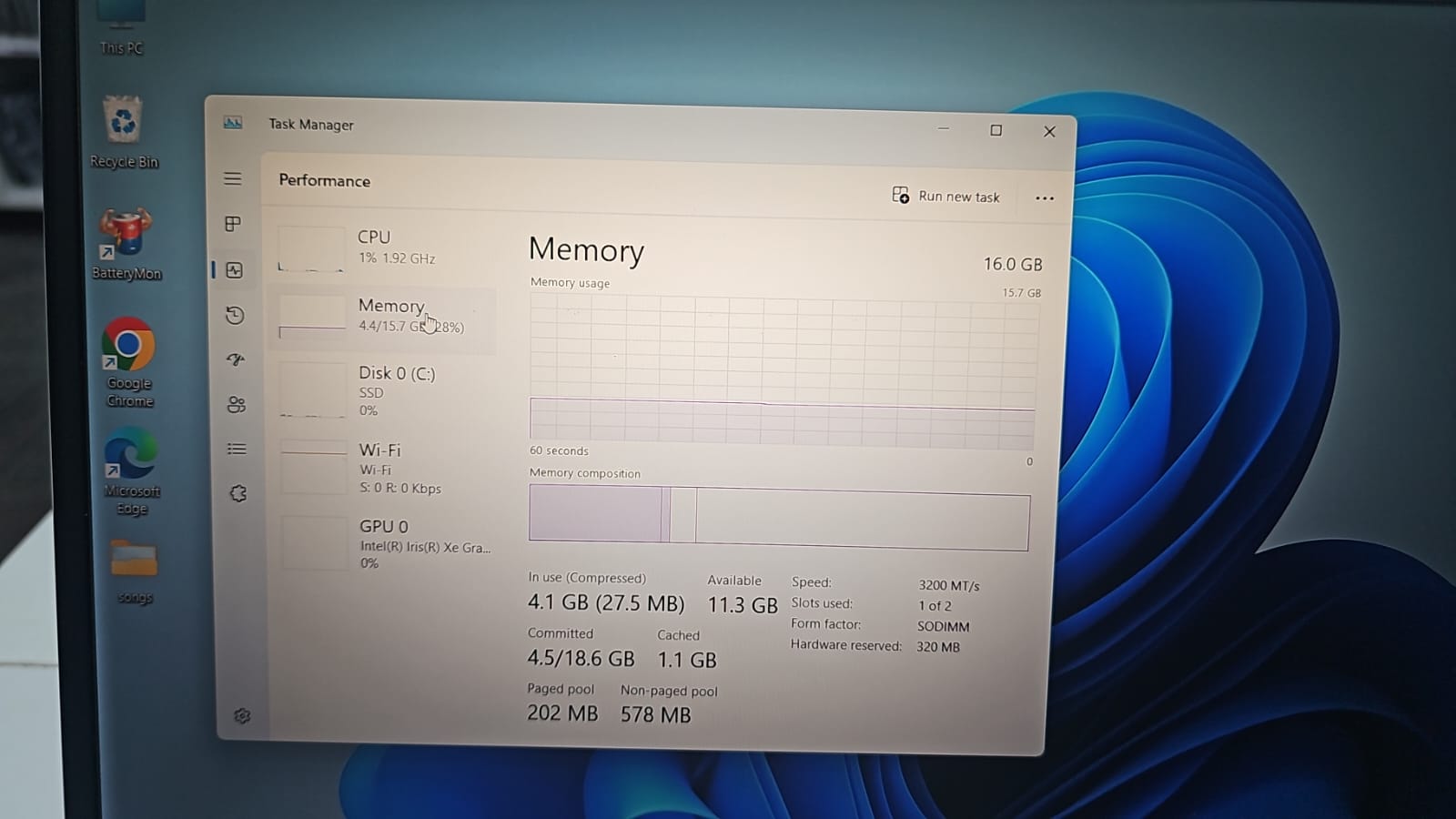Open the Services page puzzle icon

[238, 493]
